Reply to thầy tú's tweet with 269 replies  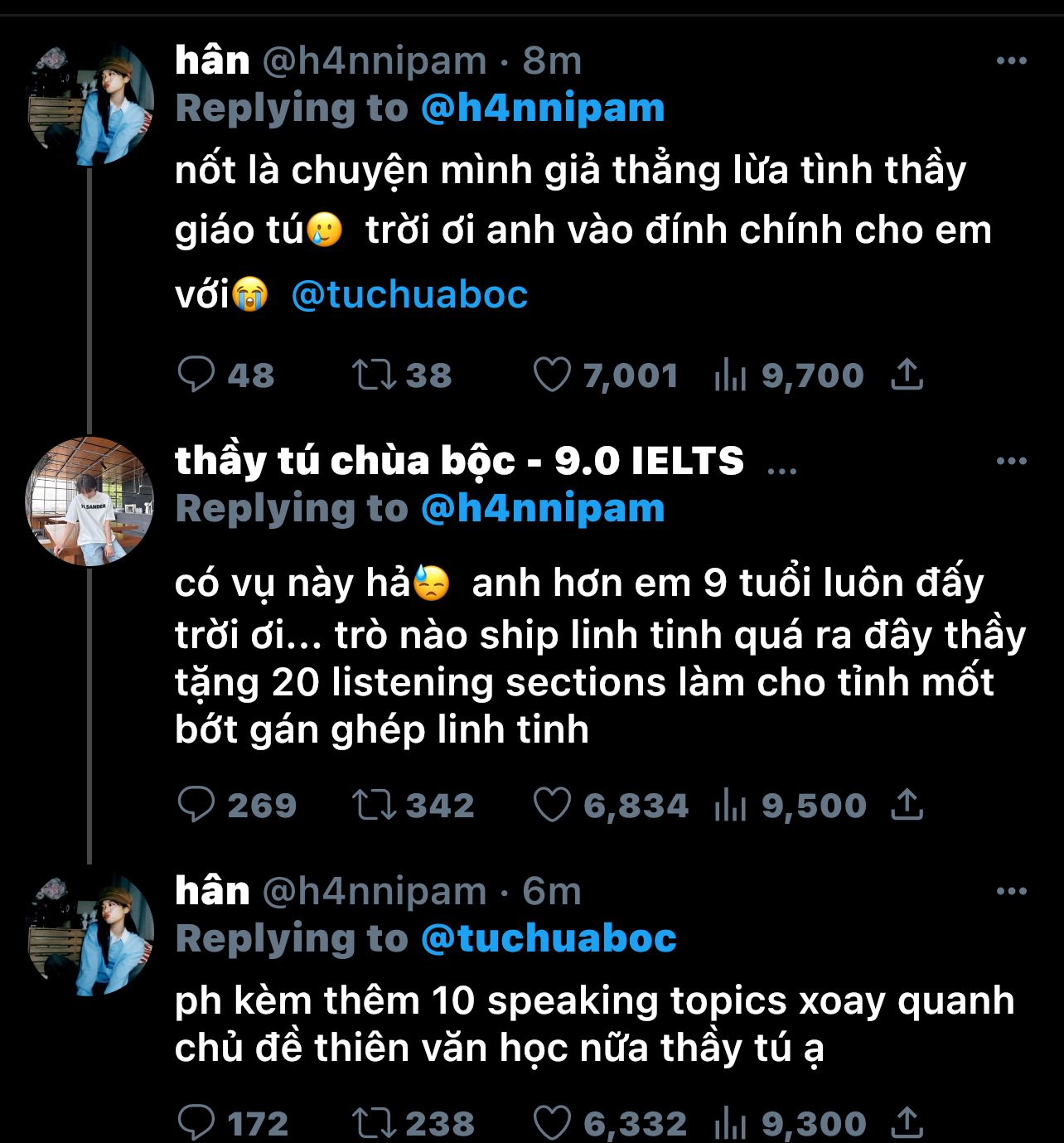click(x=196, y=805)
